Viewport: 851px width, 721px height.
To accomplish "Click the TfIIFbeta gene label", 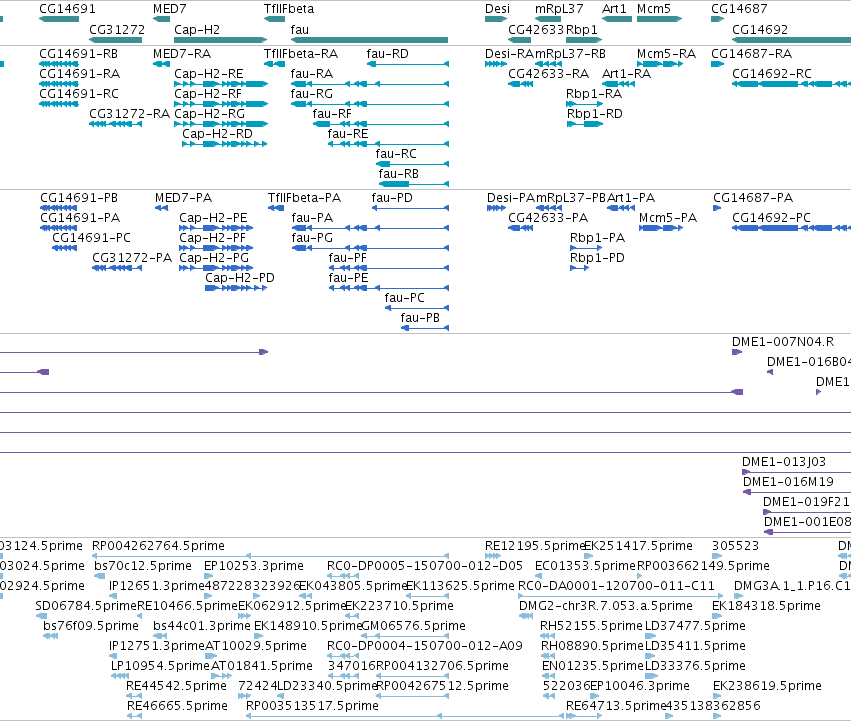I will coord(289,9).
